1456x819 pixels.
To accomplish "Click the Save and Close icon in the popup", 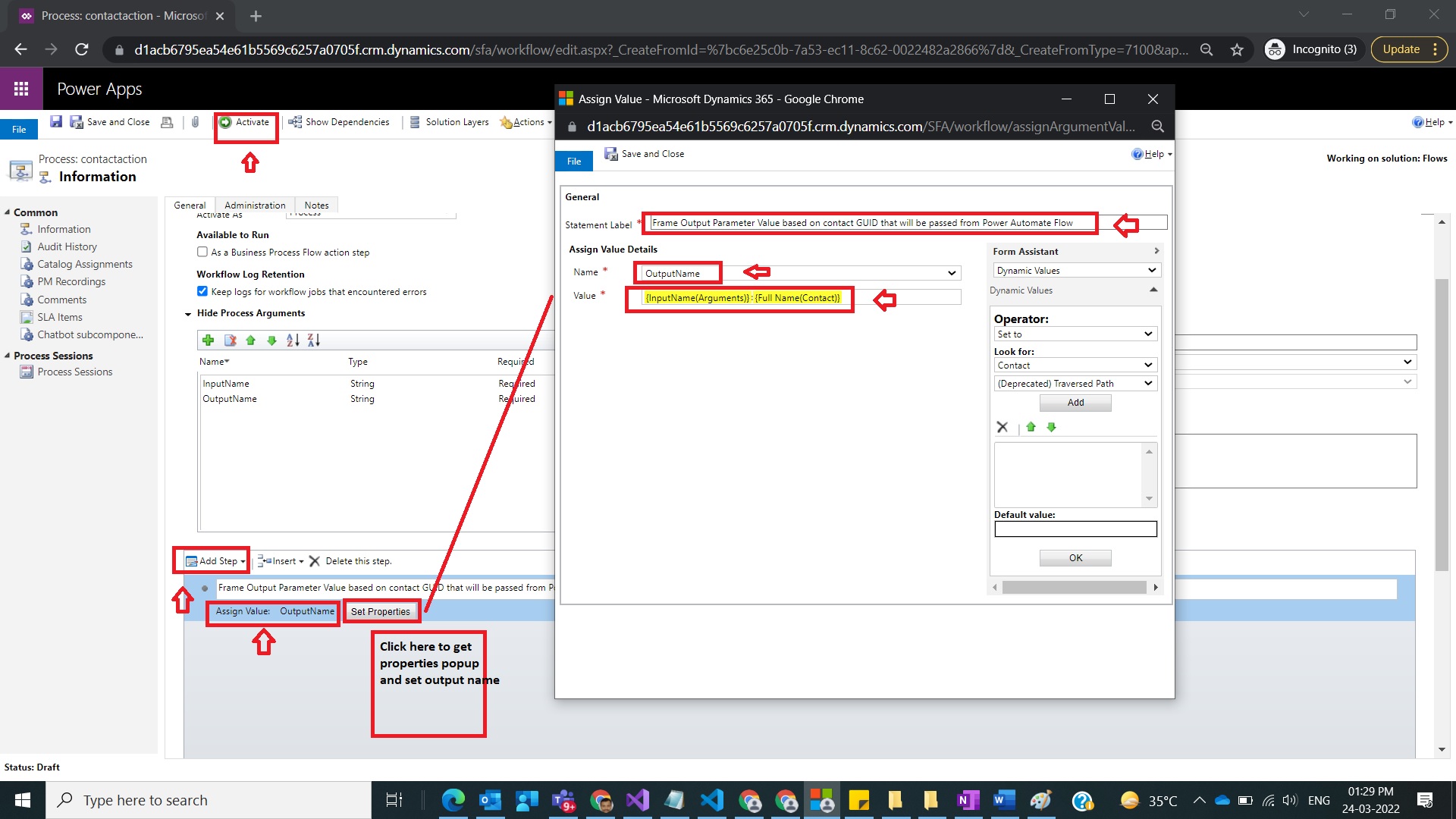I will pyautogui.click(x=611, y=153).
